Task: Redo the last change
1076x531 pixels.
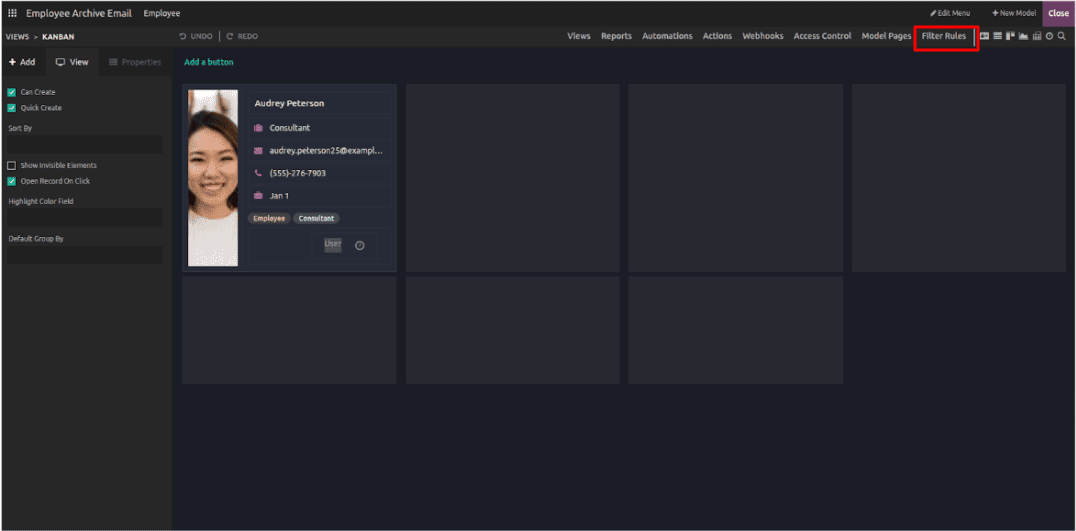Action: [242, 36]
